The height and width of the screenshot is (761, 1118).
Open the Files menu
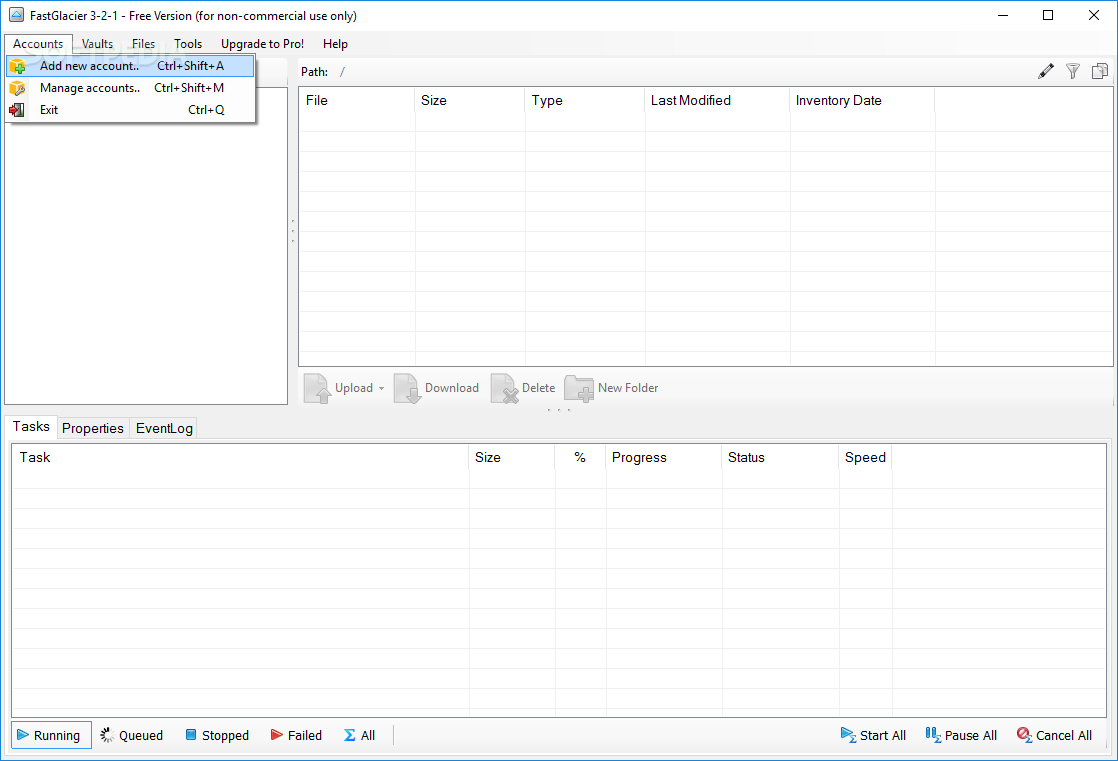[143, 44]
